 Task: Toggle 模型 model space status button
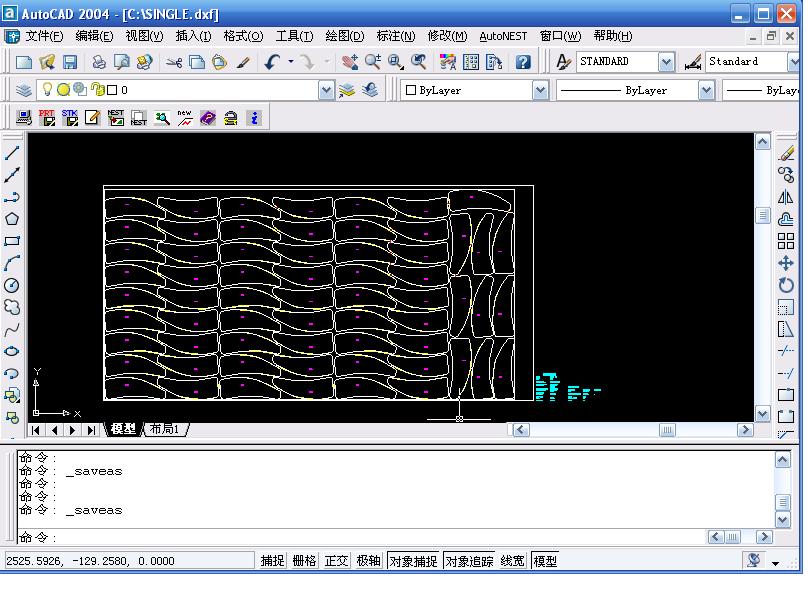(x=545, y=560)
